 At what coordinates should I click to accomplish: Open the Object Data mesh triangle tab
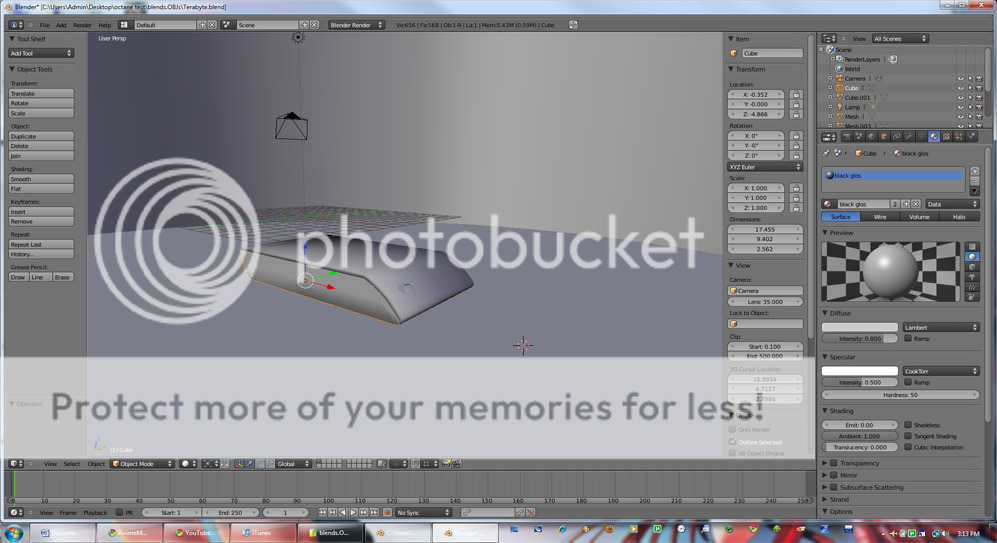(x=921, y=136)
